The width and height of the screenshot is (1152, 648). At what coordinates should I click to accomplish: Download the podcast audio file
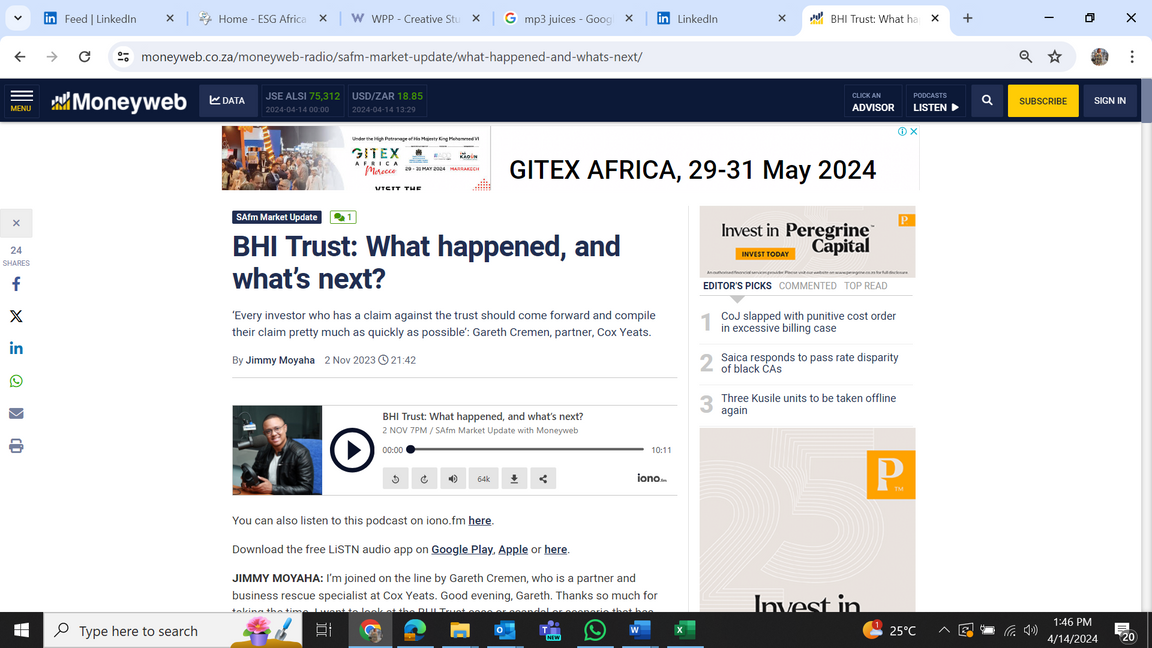tap(514, 479)
